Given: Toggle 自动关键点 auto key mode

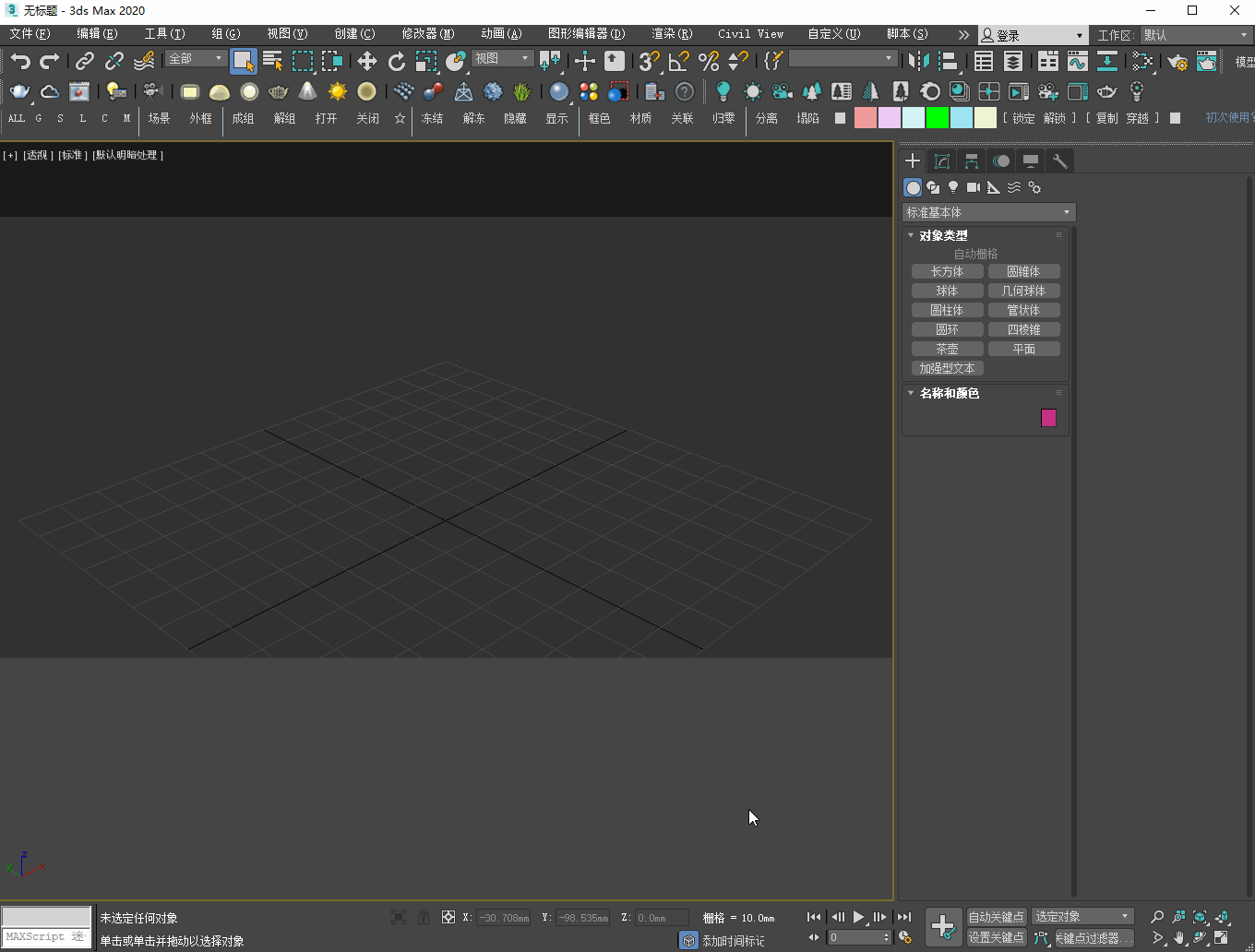Looking at the screenshot, I should tap(997, 916).
